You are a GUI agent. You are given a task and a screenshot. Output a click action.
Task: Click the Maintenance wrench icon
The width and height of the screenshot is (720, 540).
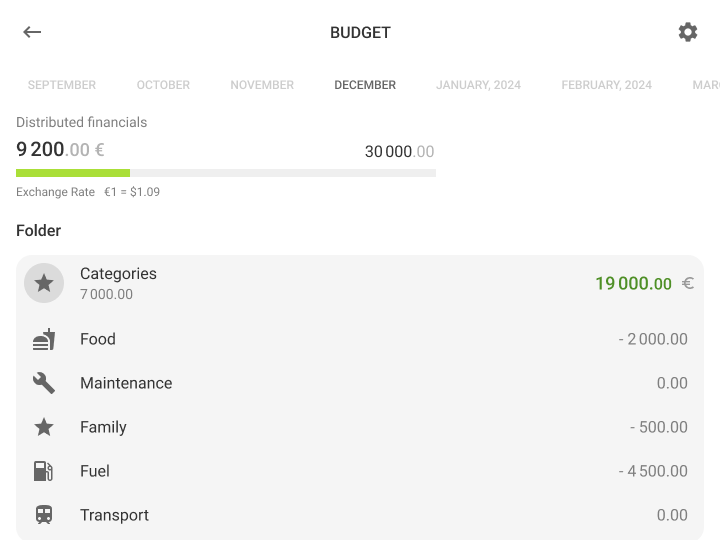44,383
